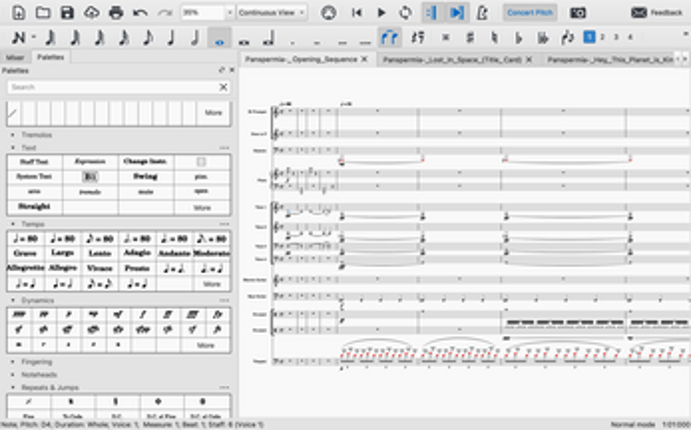
Task: Toggle pan score during playback button
Action: (457, 12)
